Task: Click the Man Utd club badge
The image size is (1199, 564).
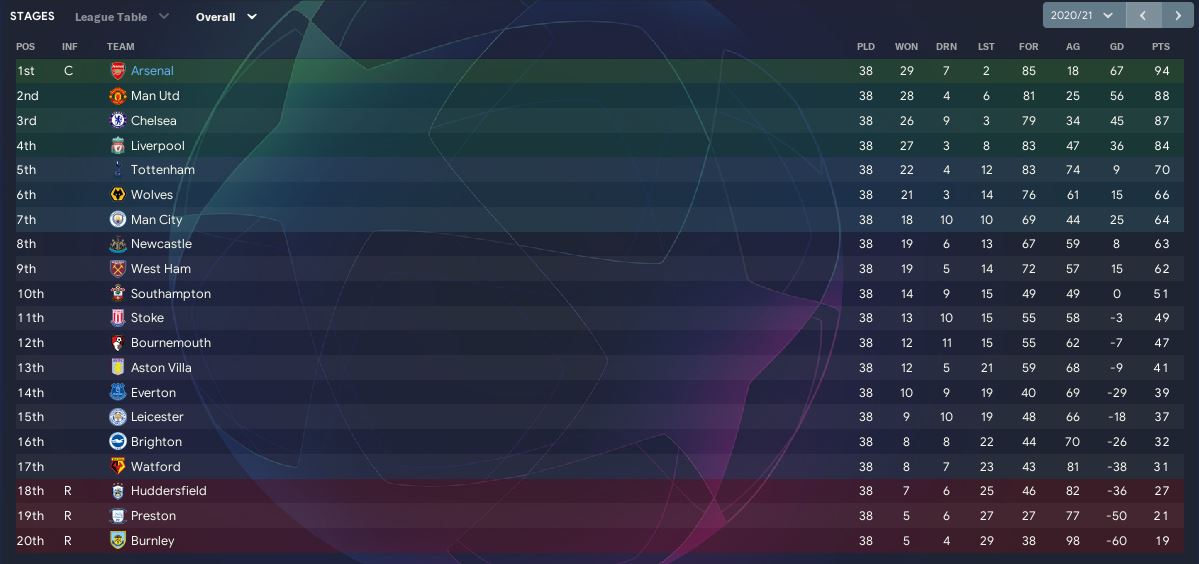Action: (x=118, y=96)
